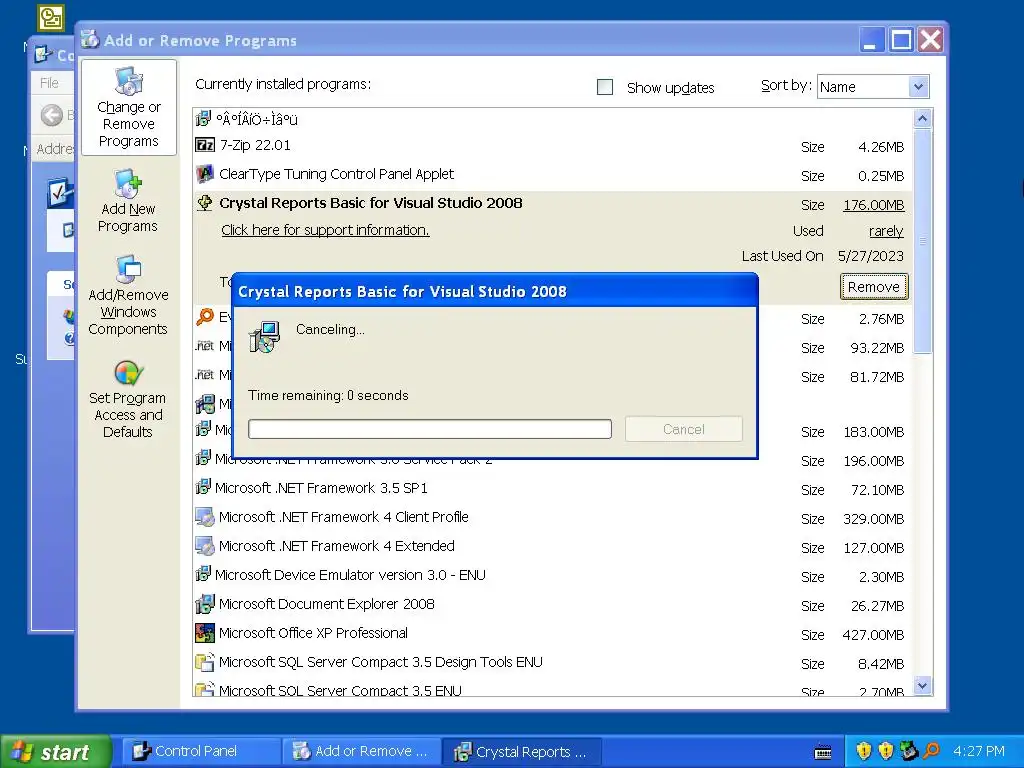Click back arrow in Control Panel window

click(52, 116)
